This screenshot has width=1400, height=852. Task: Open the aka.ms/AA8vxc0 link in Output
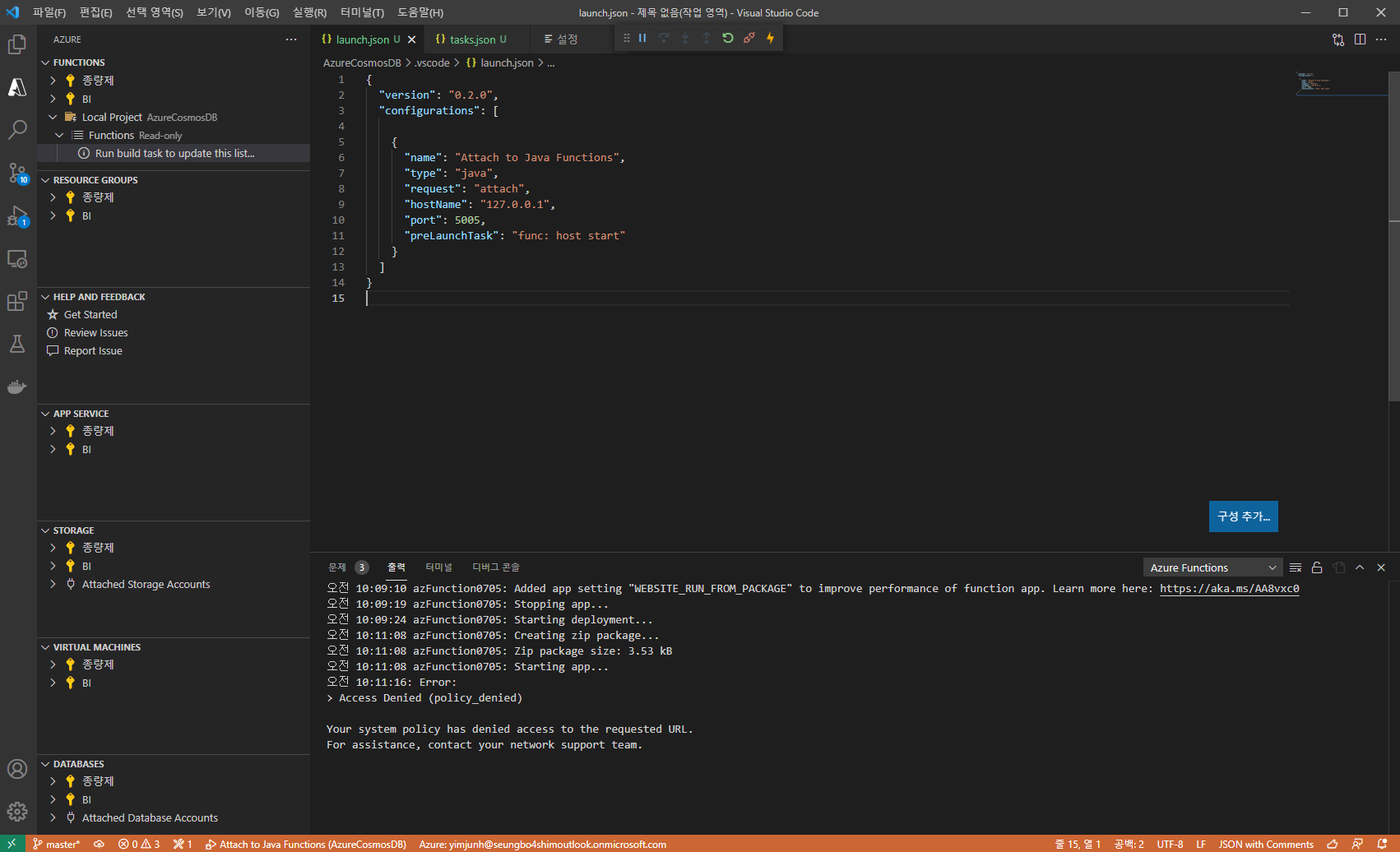click(x=1229, y=588)
